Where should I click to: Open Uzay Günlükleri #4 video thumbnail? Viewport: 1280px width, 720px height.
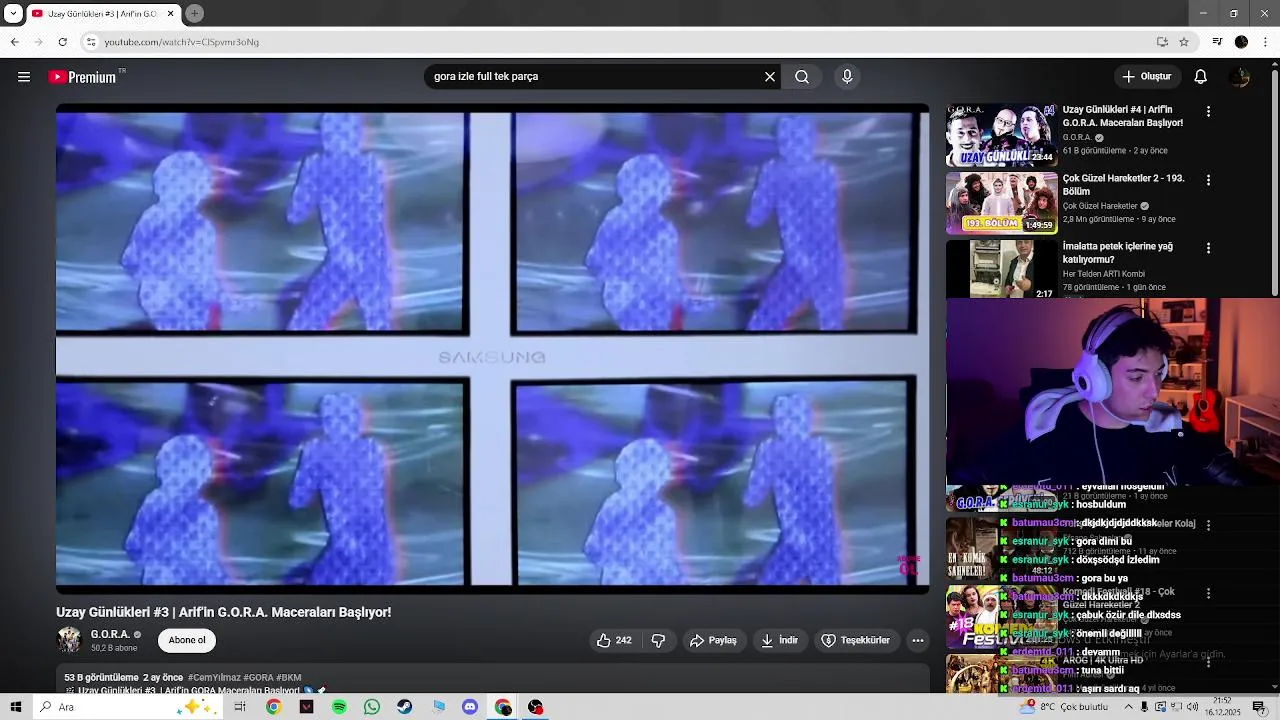point(1001,135)
